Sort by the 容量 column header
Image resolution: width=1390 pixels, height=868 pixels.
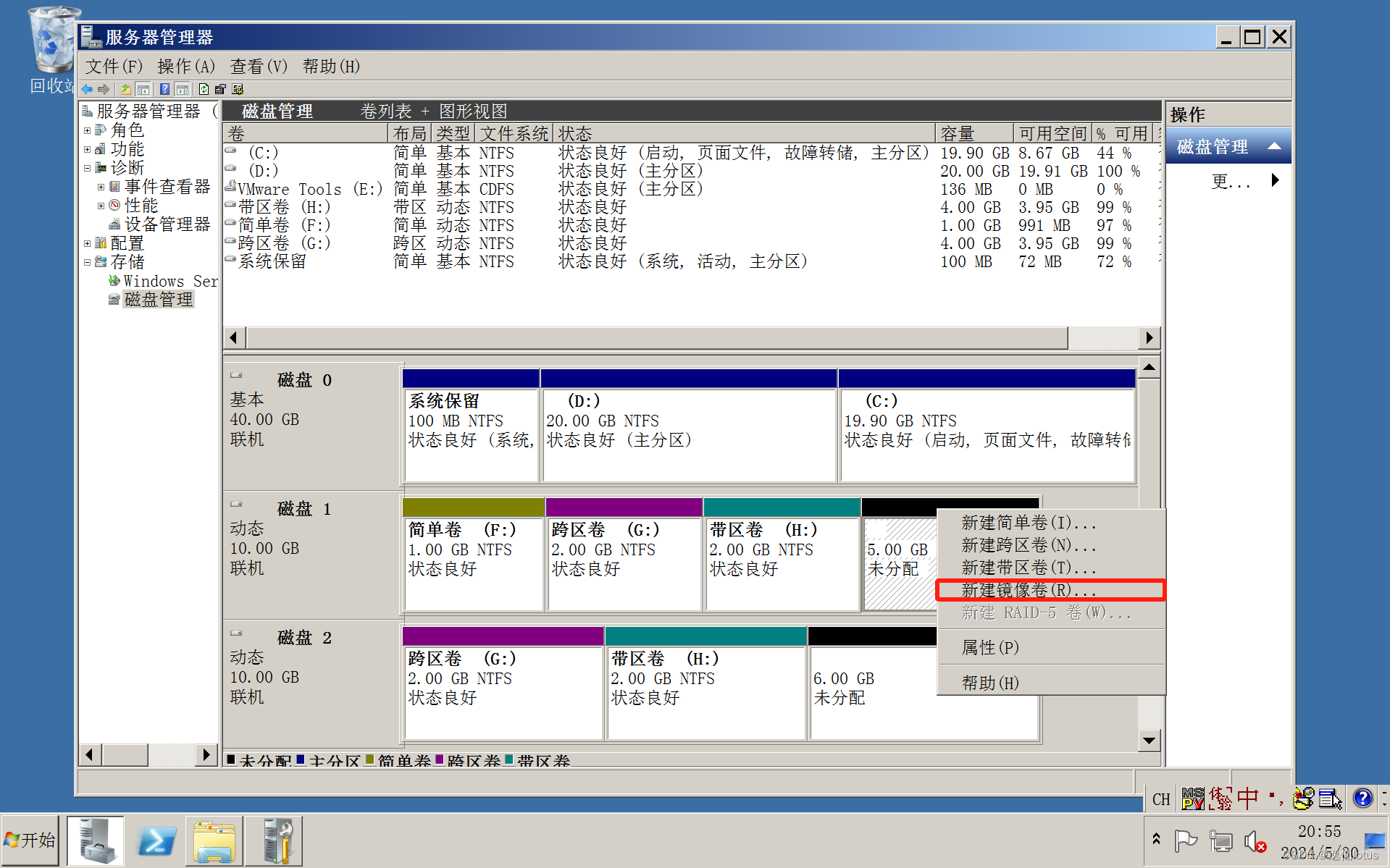(x=974, y=133)
